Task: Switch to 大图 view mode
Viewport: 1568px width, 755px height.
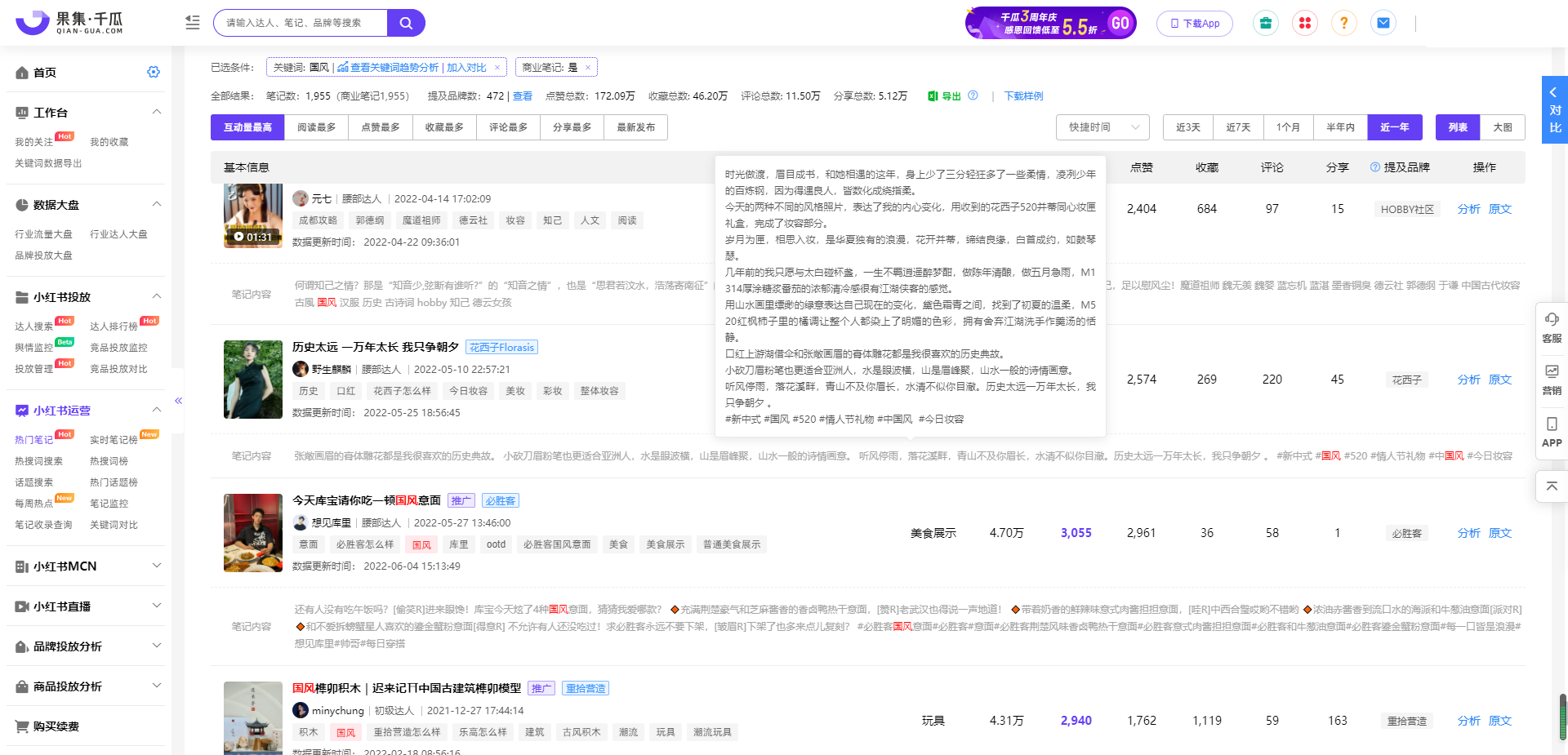Action: point(1503,127)
